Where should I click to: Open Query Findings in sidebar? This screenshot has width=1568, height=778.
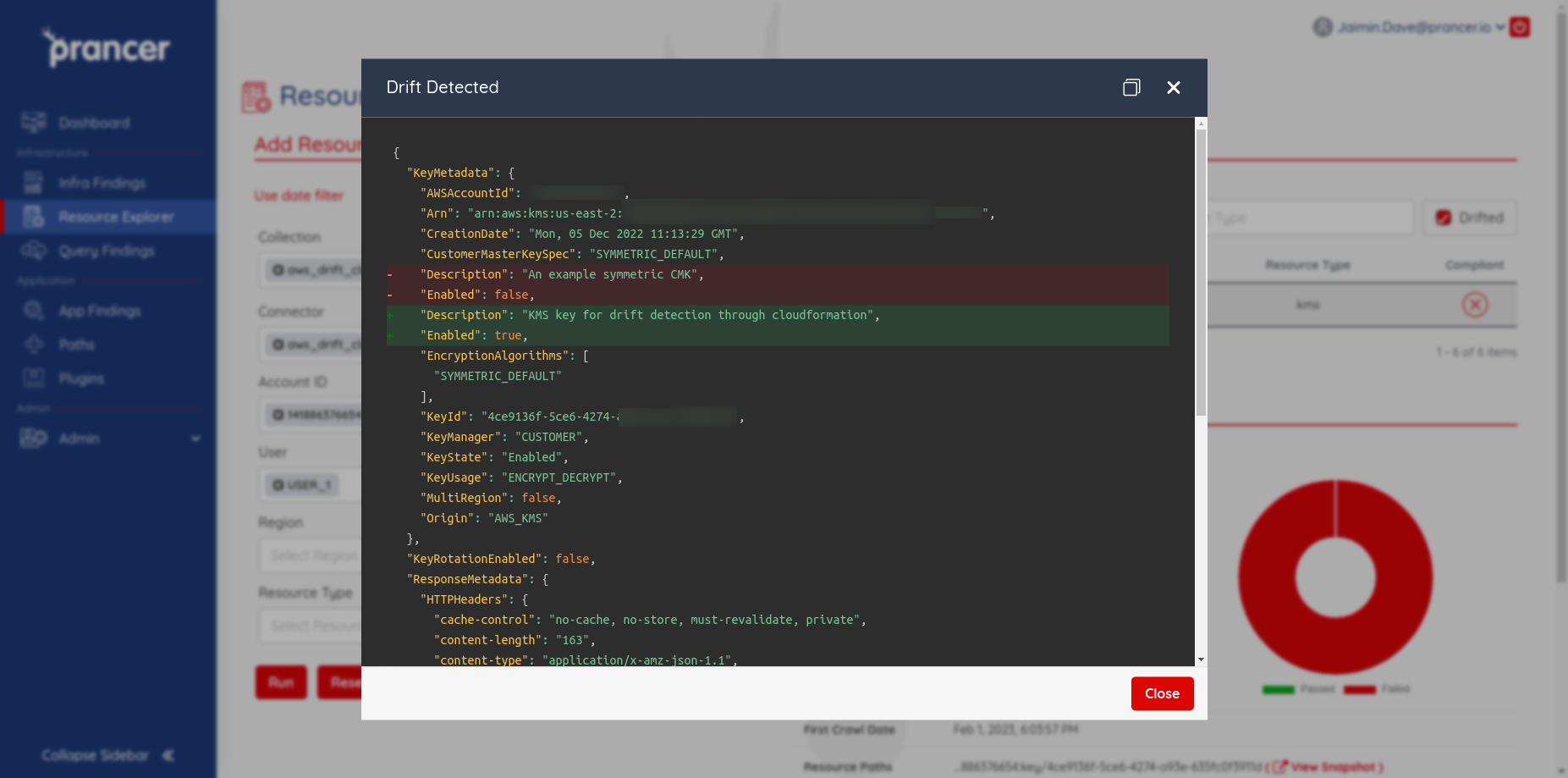(x=107, y=251)
